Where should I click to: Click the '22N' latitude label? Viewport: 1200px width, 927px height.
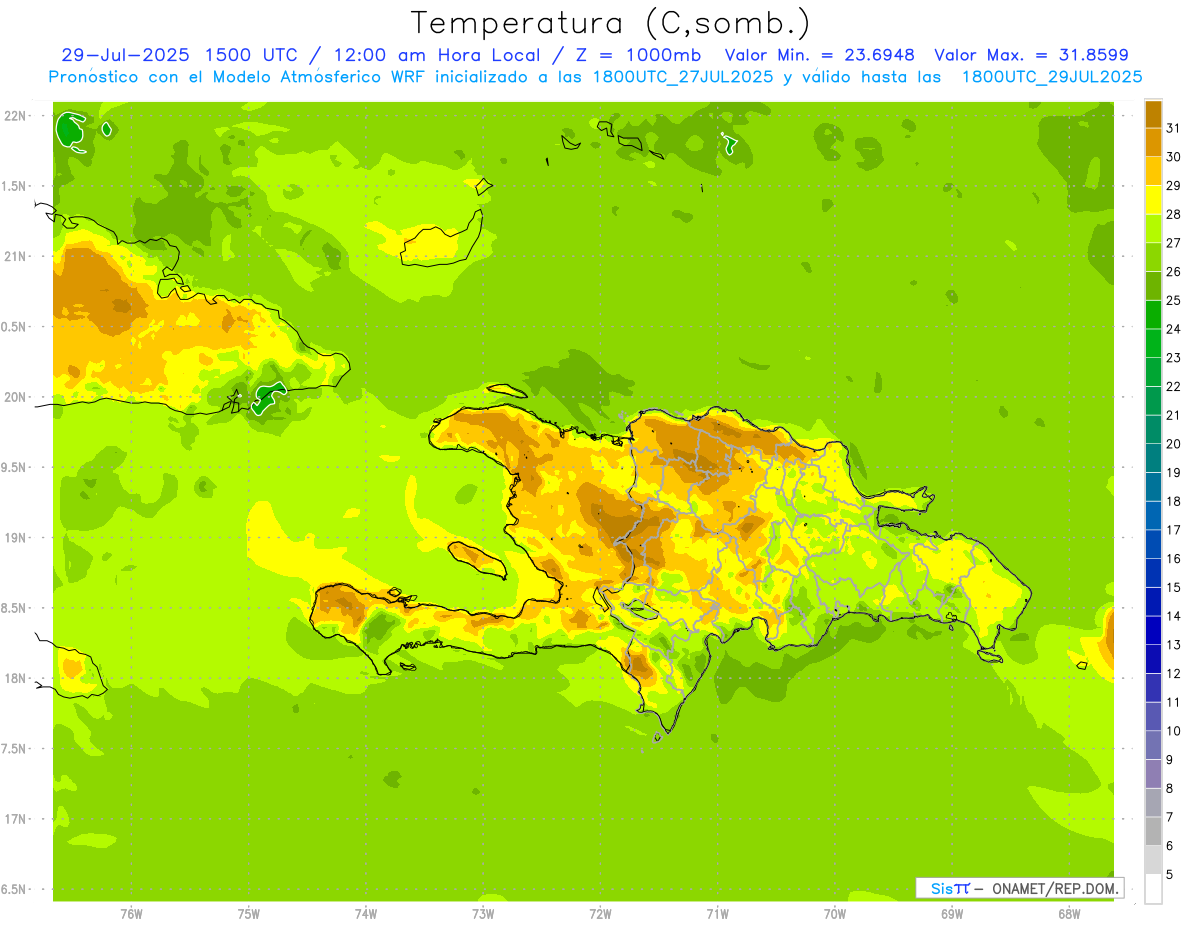tap(15, 116)
